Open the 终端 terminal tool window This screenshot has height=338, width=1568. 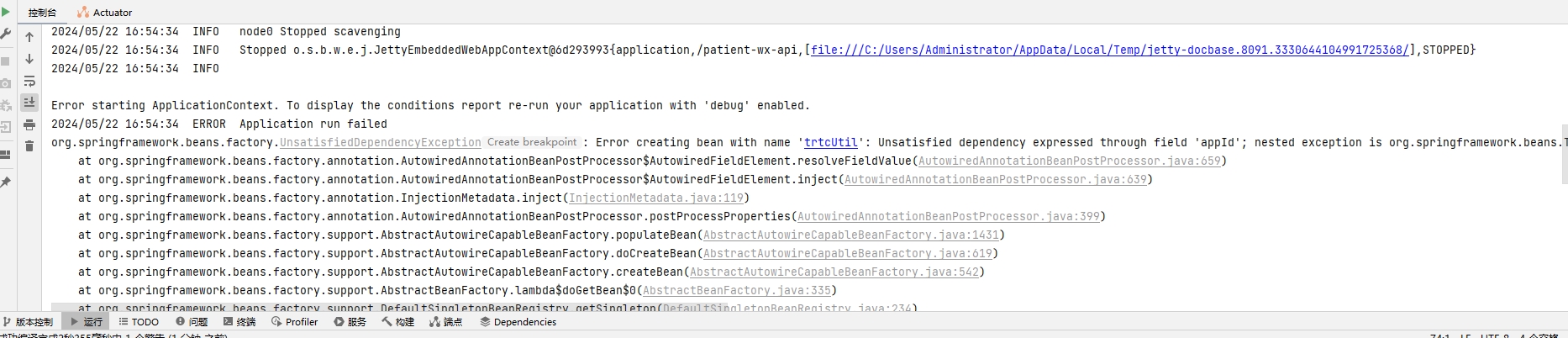pos(239,322)
